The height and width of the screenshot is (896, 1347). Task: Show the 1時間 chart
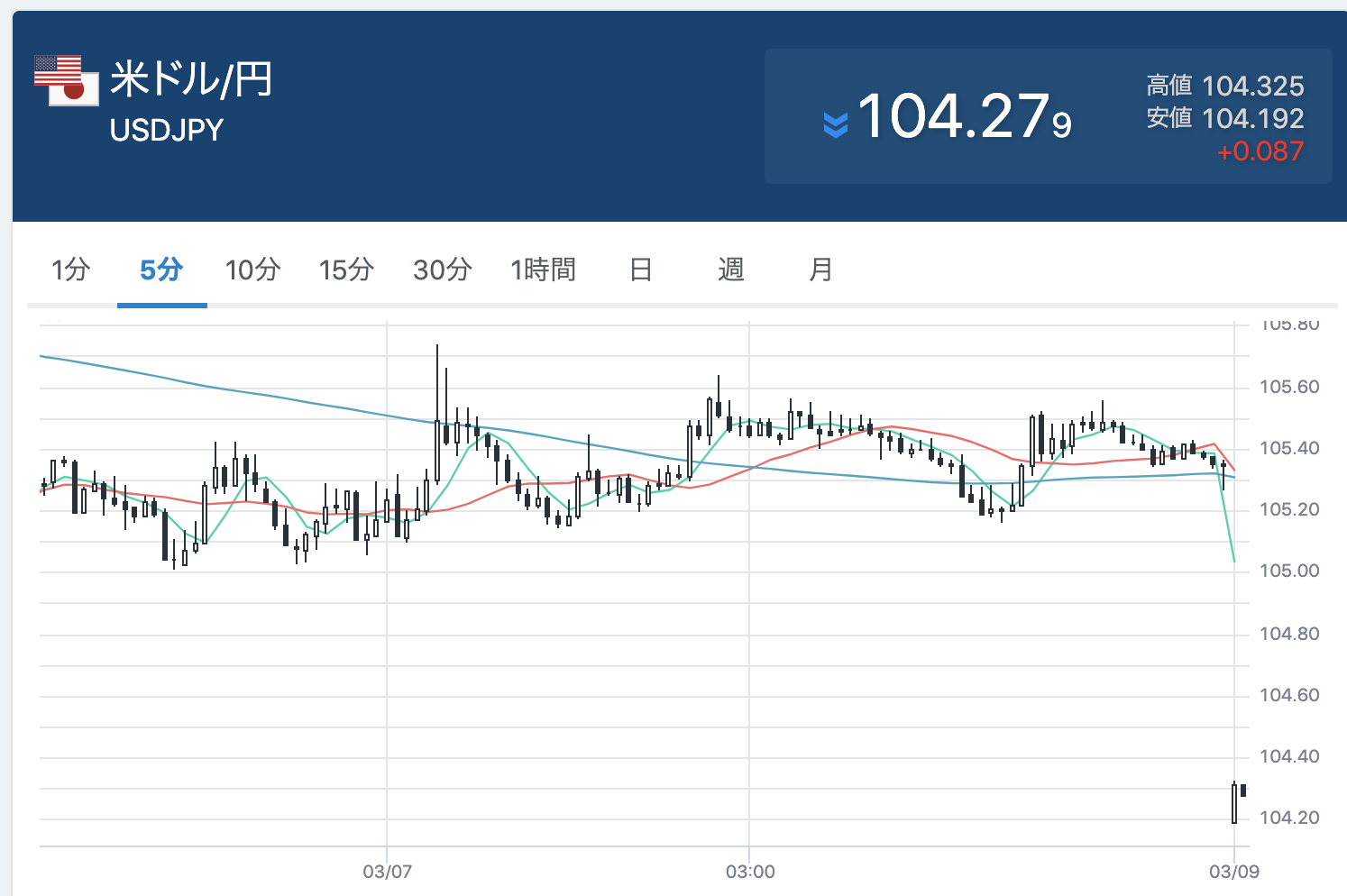pyautogui.click(x=543, y=270)
